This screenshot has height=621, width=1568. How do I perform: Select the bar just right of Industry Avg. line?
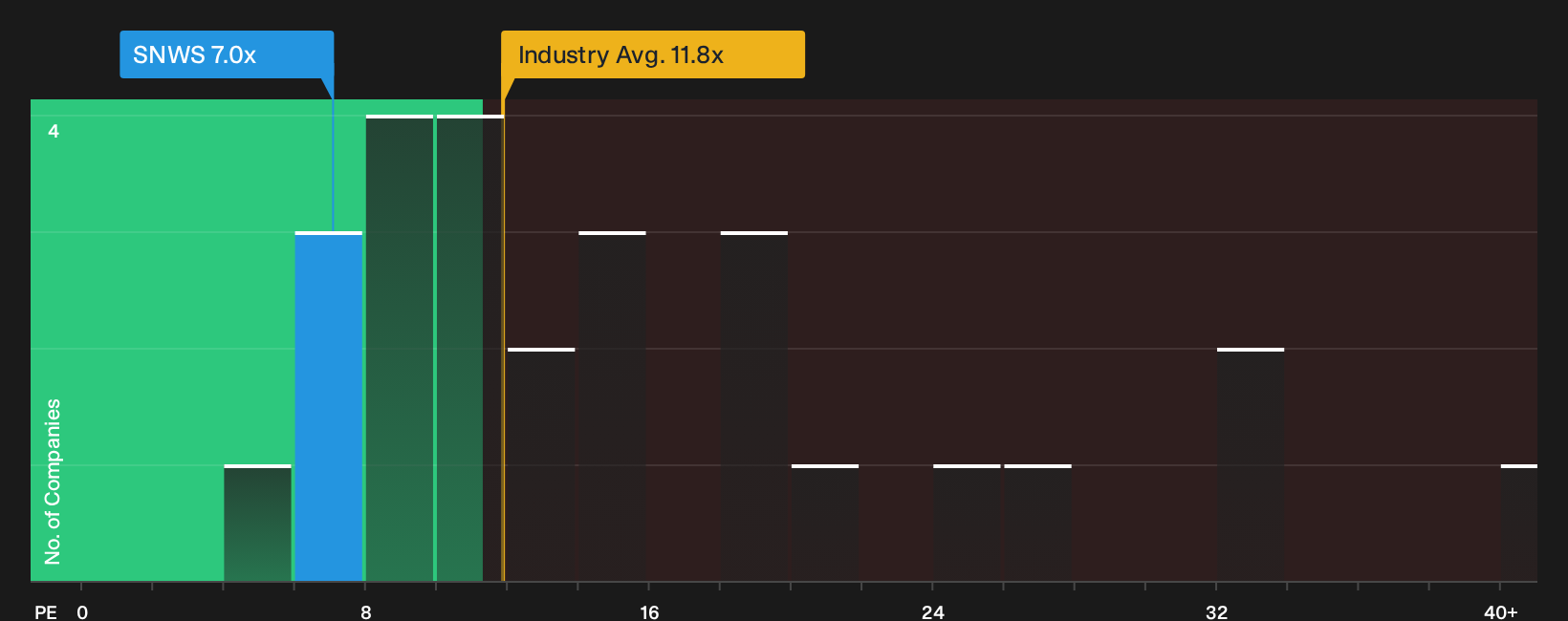pos(541,464)
